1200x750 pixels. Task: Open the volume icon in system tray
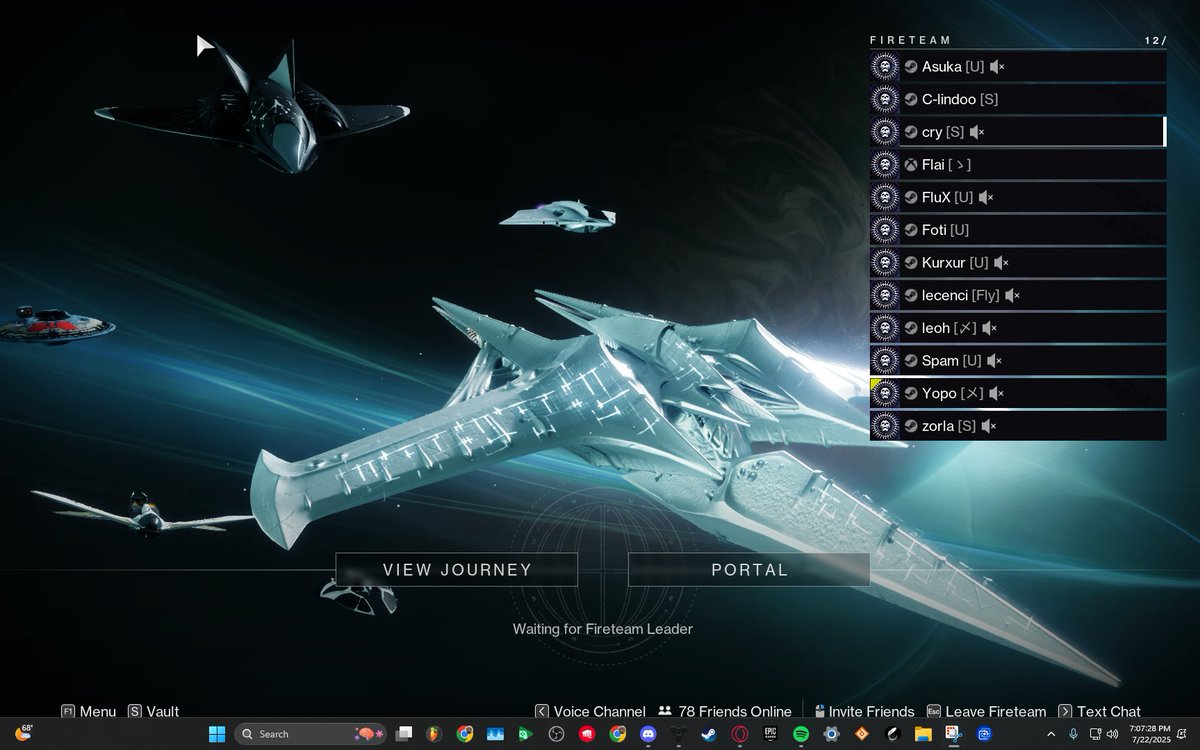[1112, 733]
